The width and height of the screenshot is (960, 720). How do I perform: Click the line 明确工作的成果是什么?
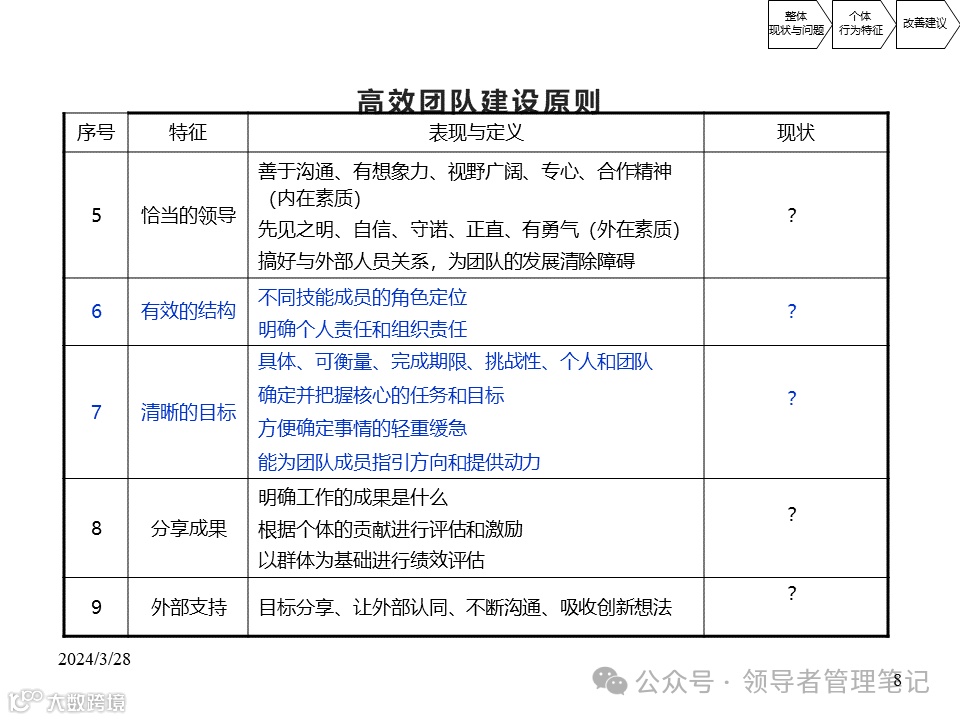click(353, 497)
